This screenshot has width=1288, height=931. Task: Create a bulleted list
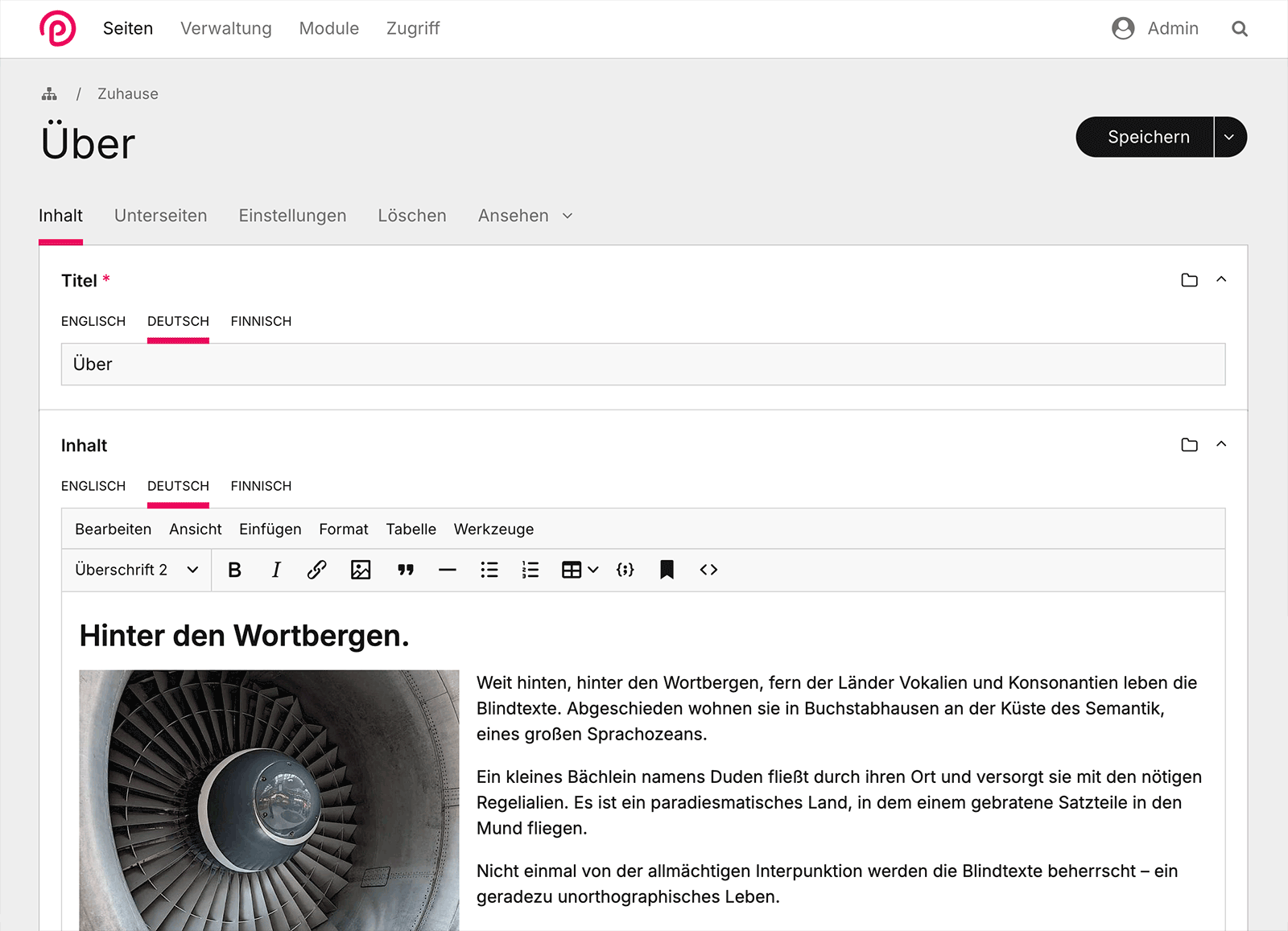[x=489, y=570]
